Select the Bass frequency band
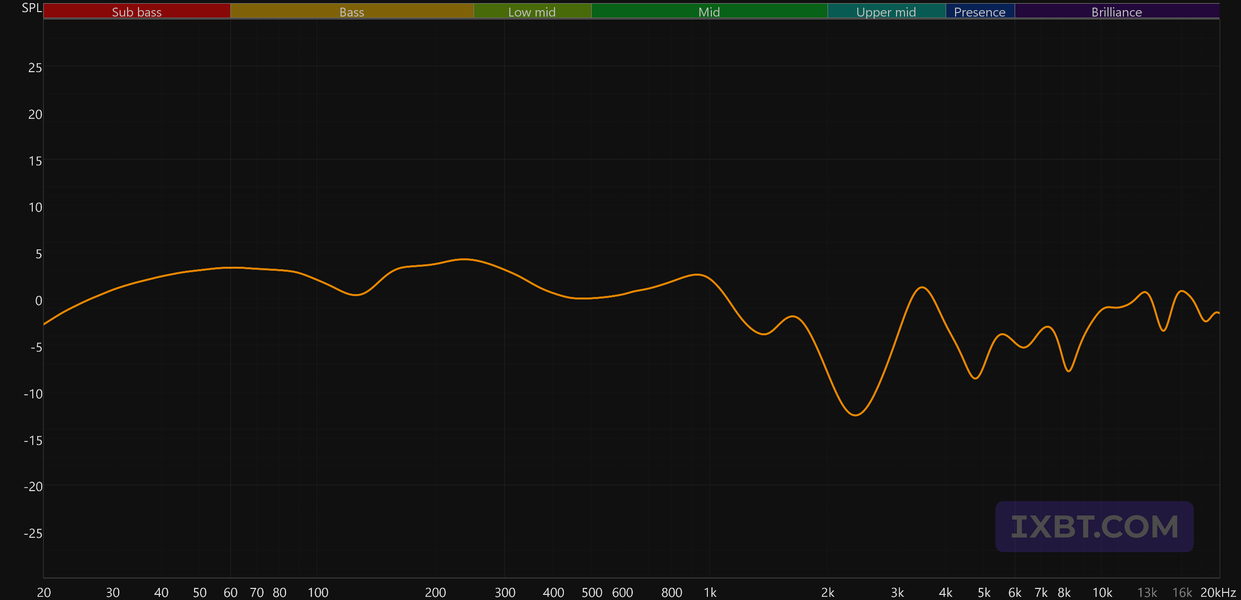Screen dimensions: 1241x600 pos(352,12)
